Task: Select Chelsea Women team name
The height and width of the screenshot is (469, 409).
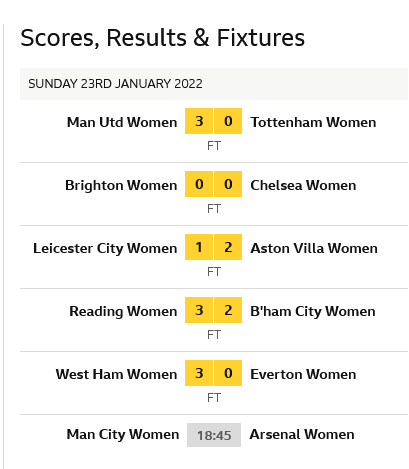Action: [x=303, y=185]
